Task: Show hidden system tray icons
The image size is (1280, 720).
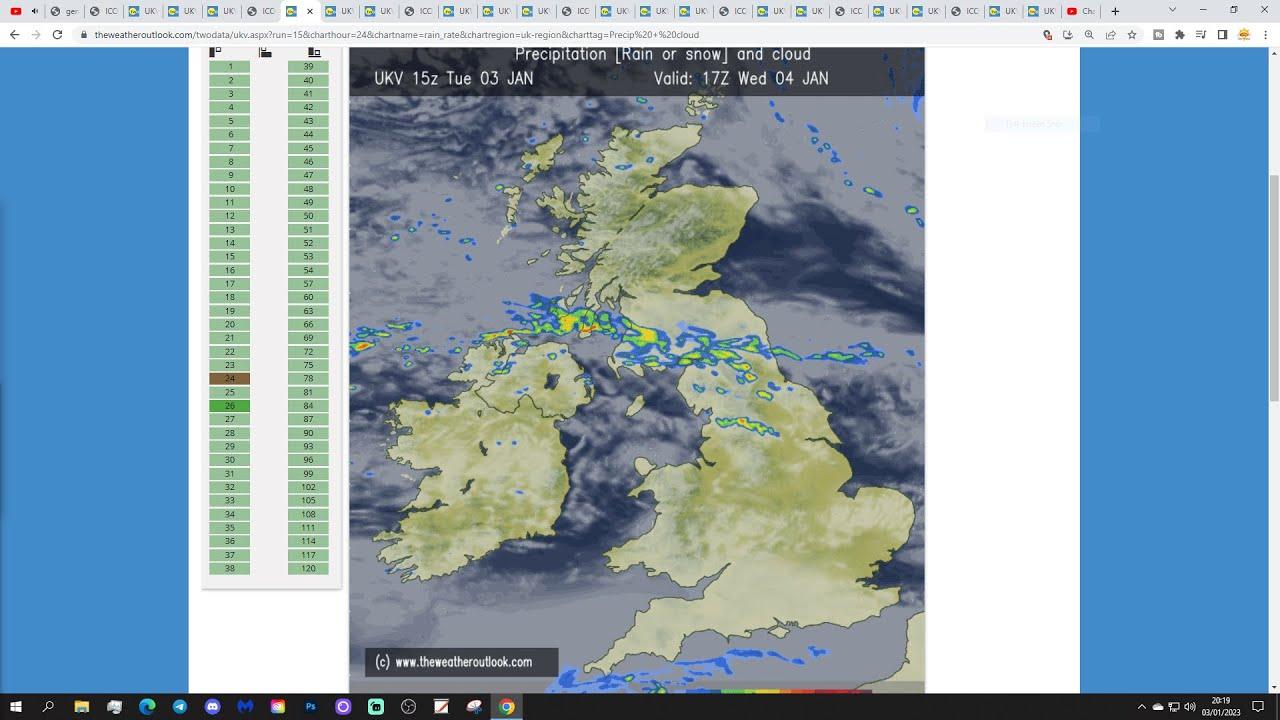Action: (x=1141, y=707)
